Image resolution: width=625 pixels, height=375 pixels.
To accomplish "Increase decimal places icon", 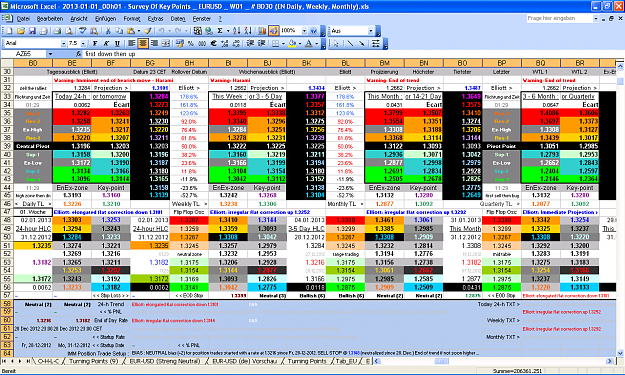I will (x=225, y=43).
